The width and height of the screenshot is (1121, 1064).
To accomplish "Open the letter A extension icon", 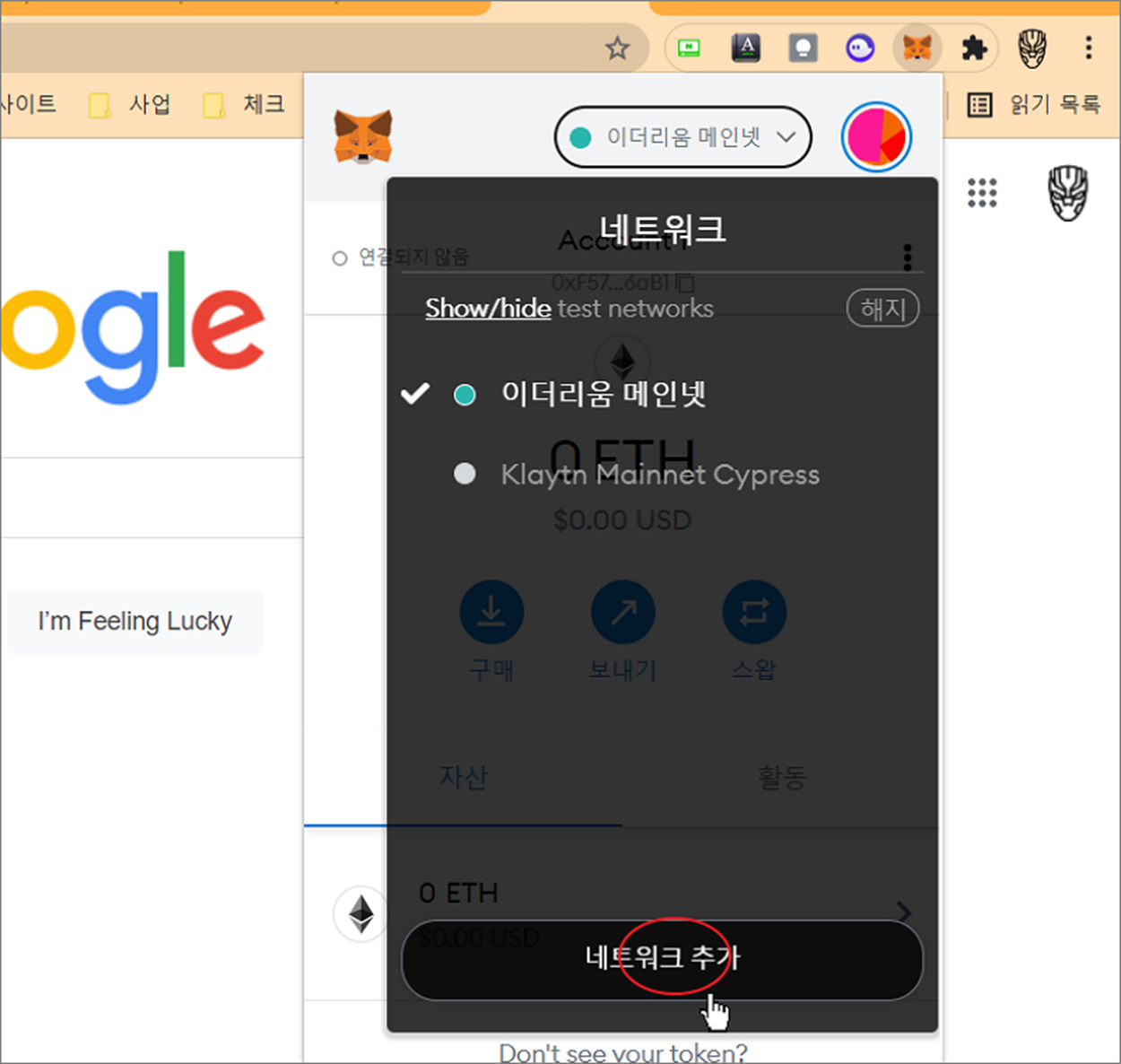I will click(x=746, y=48).
